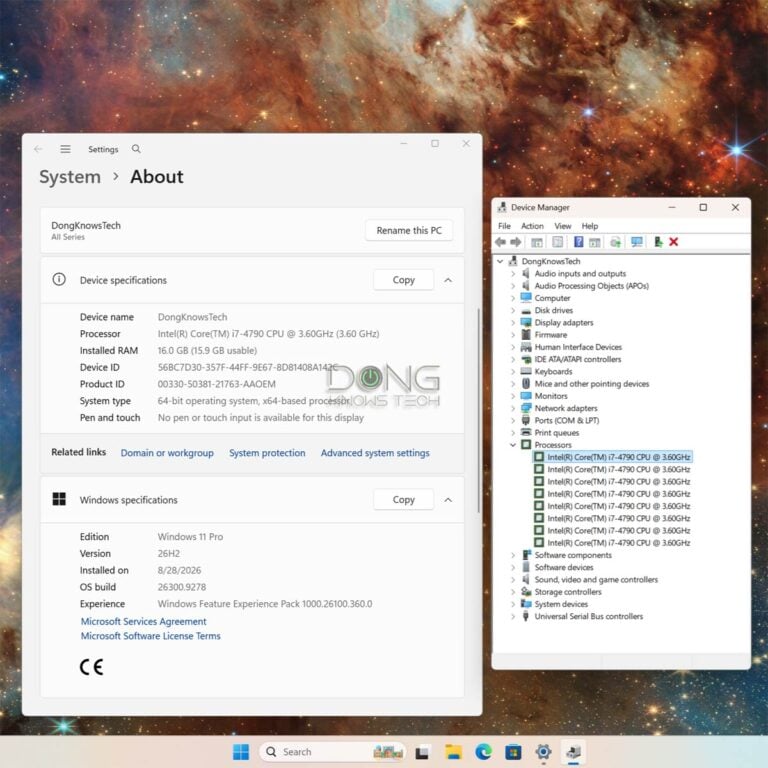Open Microsoft Store from the taskbar
768x768 pixels.
[x=513, y=752]
